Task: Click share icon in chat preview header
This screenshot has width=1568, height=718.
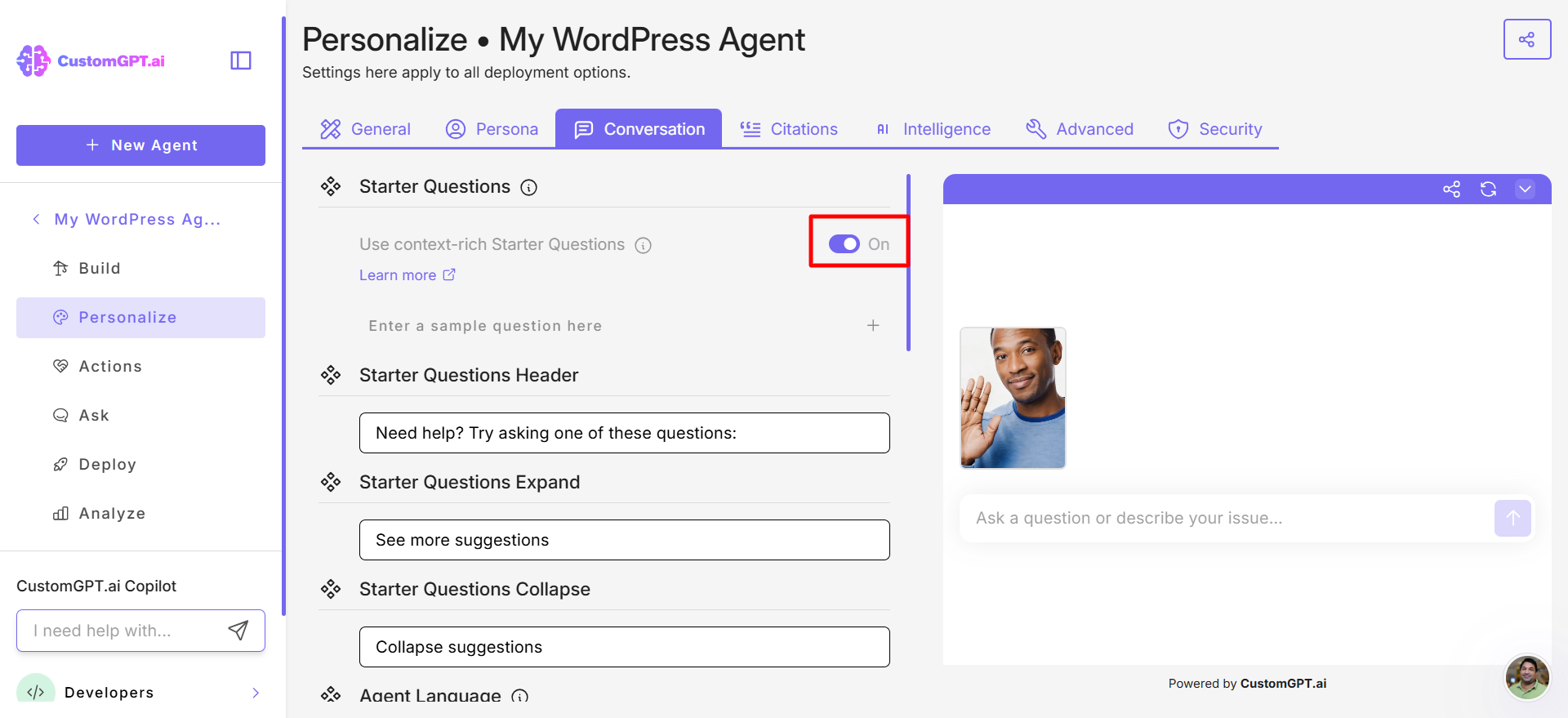Action: (1451, 190)
